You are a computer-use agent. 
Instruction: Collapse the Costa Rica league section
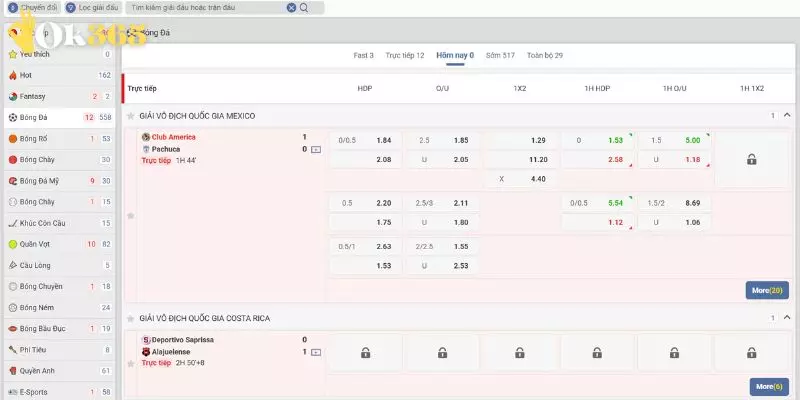(788, 318)
